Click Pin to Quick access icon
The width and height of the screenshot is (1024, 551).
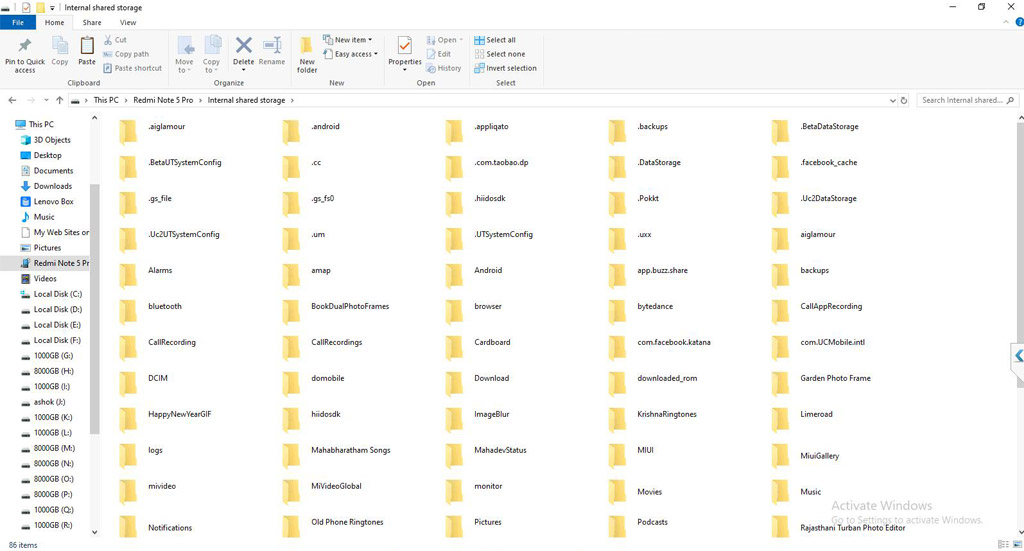pyautogui.click(x=25, y=46)
